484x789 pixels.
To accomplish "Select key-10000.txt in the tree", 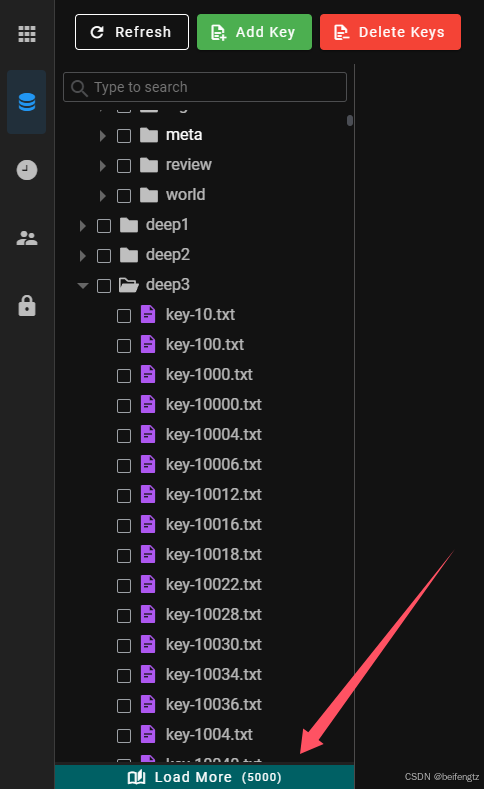I will pos(214,405).
